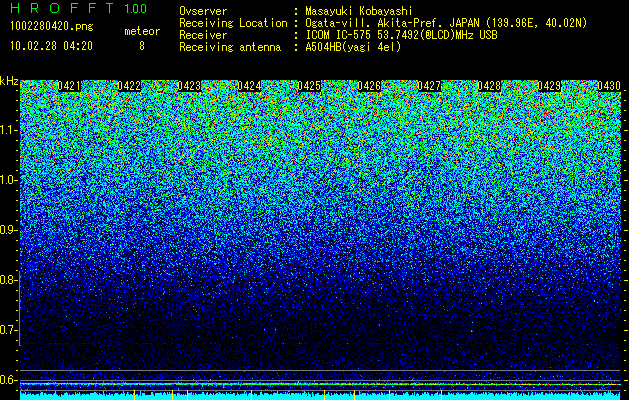629x400 pixels.
Task: Click the 0.7 frequency axis label
Action: coord(9,330)
